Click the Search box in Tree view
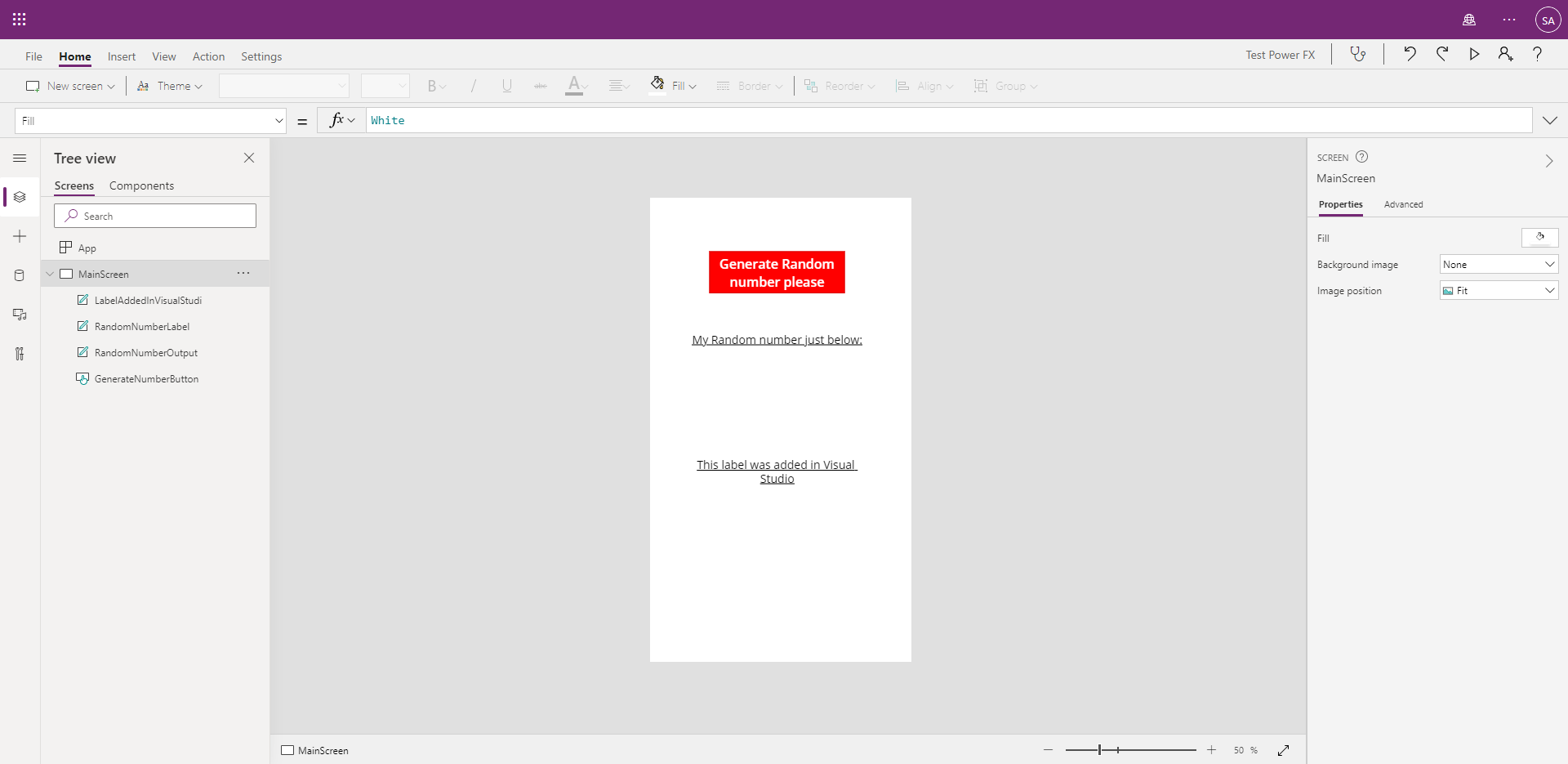The width and height of the screenshot is (1568, 764). click(x=155, y=216)
